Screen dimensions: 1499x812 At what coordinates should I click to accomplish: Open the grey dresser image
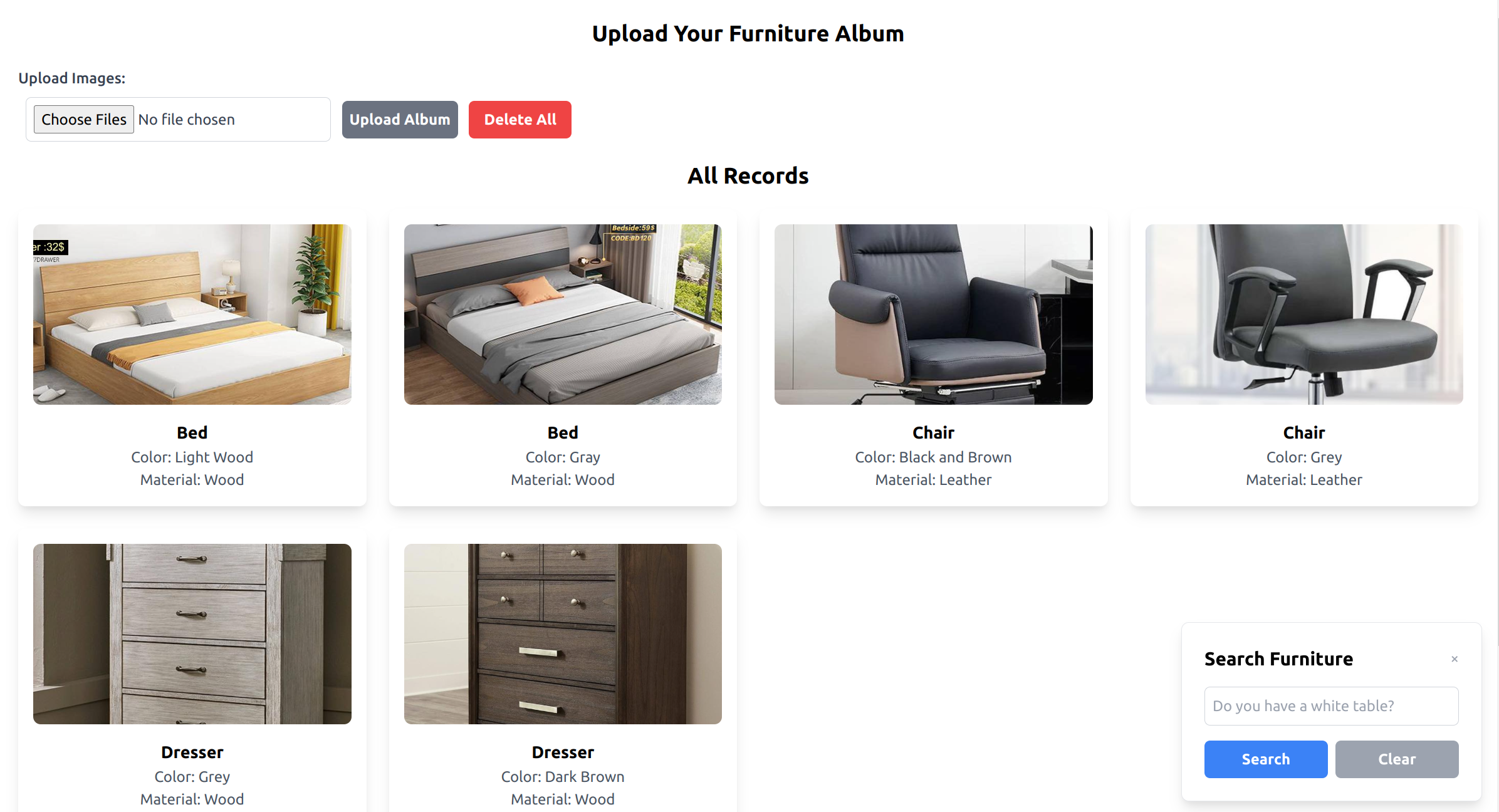(x=192, y=633)
